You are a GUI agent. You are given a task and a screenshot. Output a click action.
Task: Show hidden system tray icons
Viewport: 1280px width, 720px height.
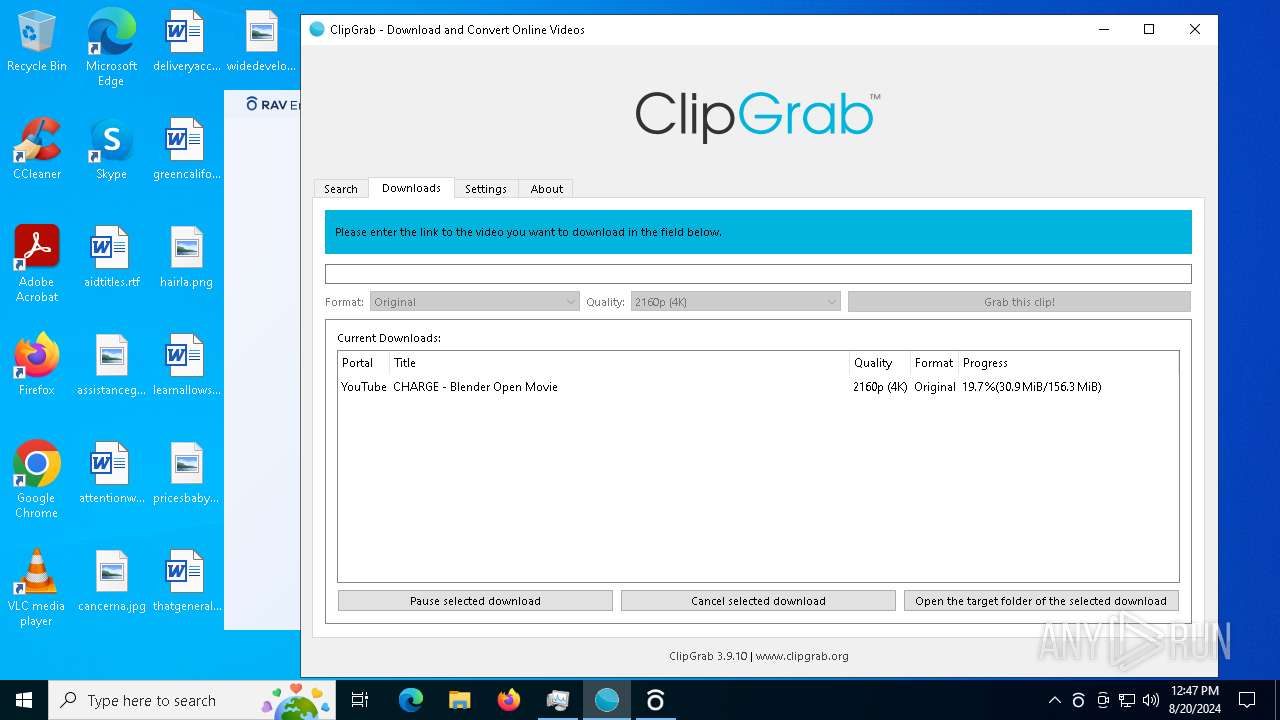pos(1054,700)
